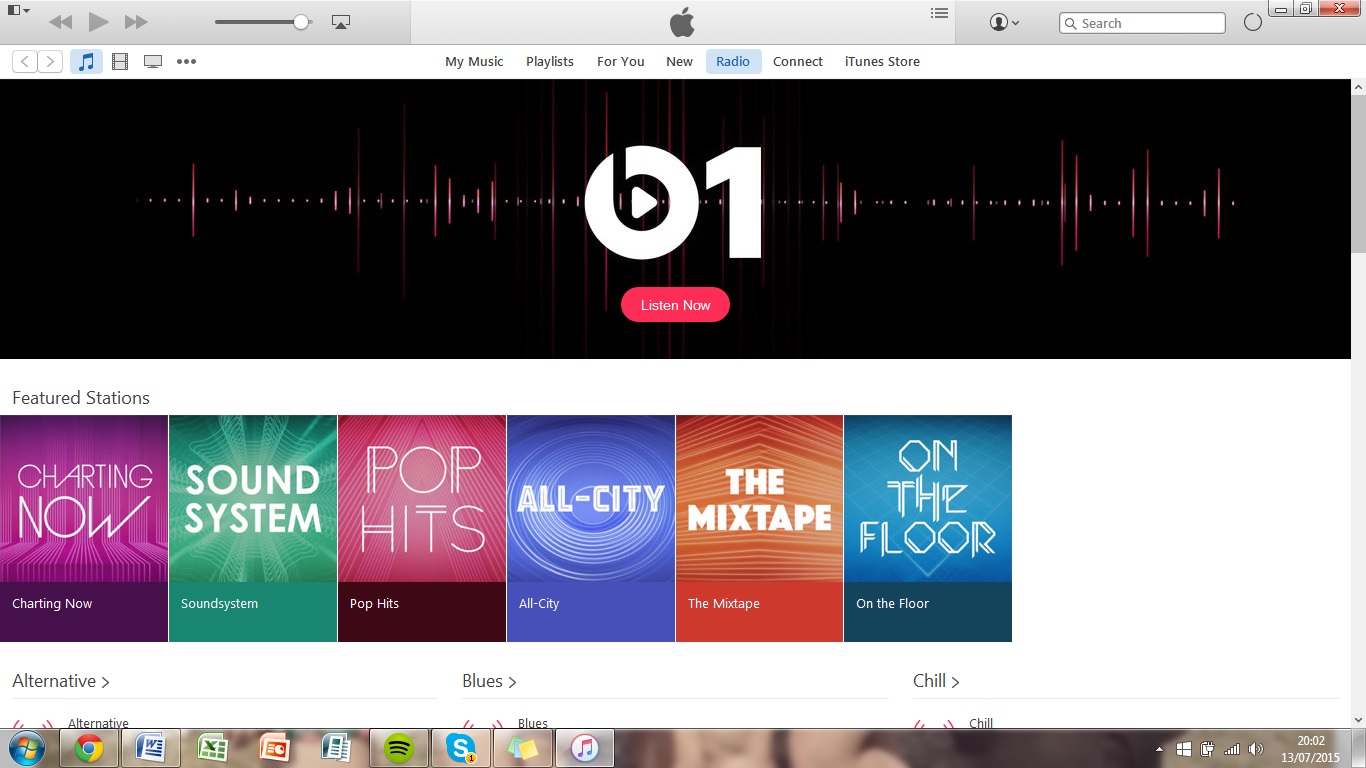Image resolution: width=1366 pixels, height=768 pixels.
Task: Open the account menu dropdown
Action: pyautogui.click(x=1004, y=22)
